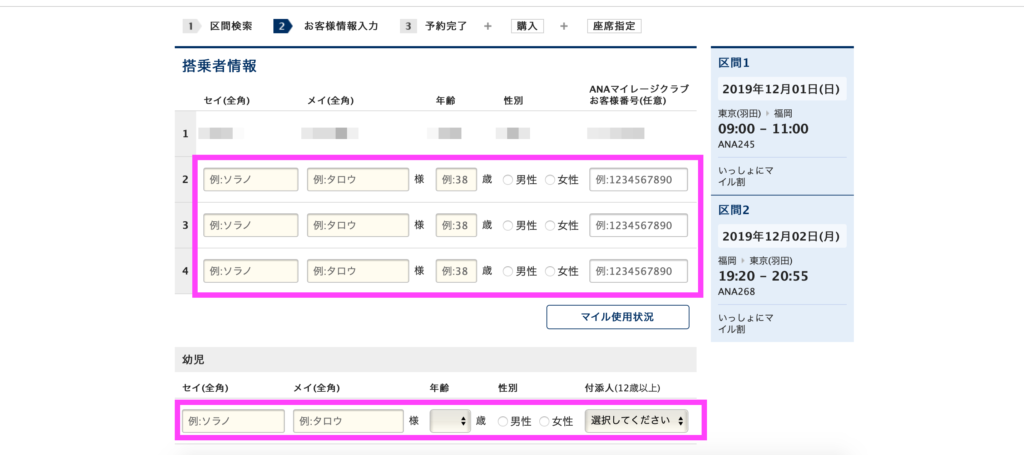This screenshot has width=1024, height=455.
Task: Click the 2019年12月02日(月) date in 区間2
Action: point(782,236)
